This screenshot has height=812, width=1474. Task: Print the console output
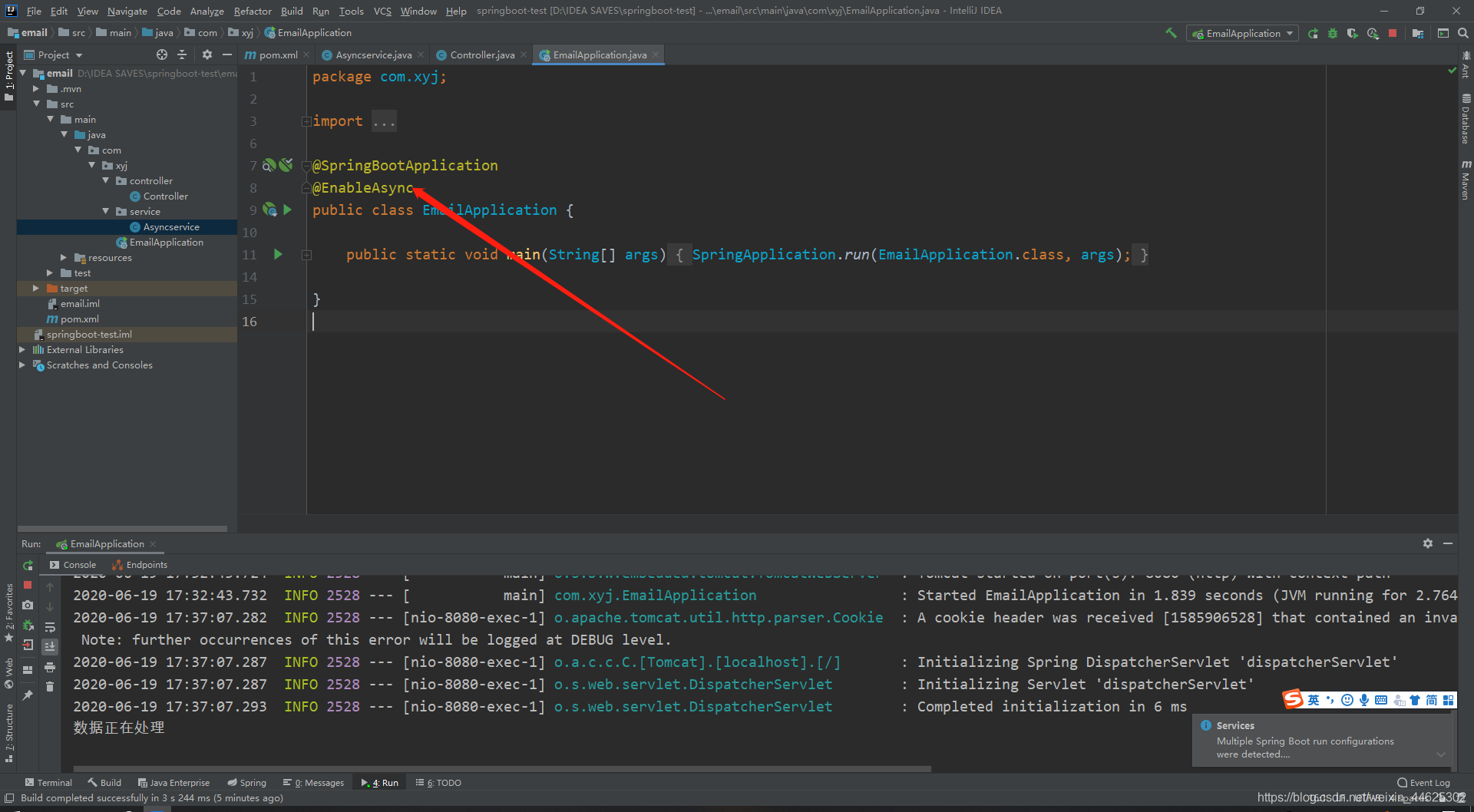tap(50, 667)
